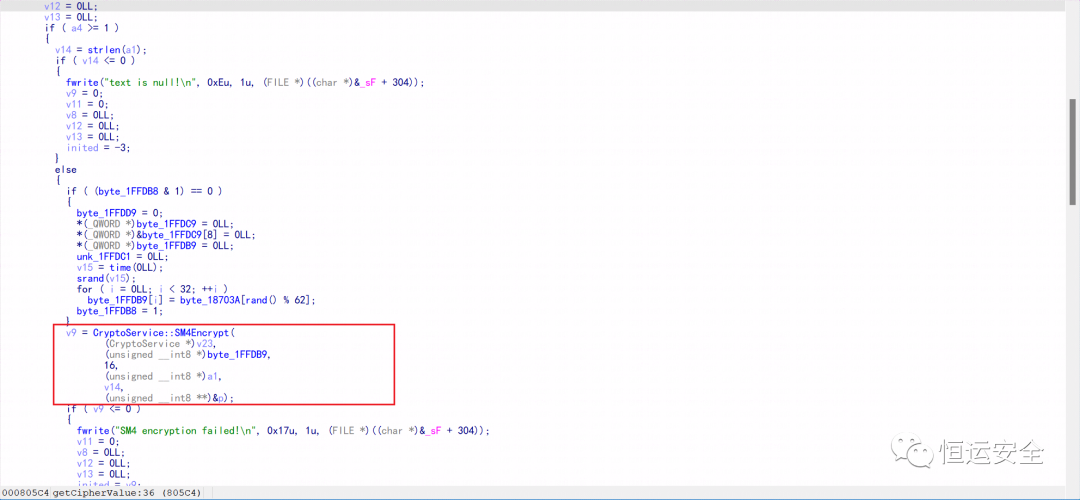Click the inited = -3 assignment line
Screen dimensions: 1080x500
point(98,147)
